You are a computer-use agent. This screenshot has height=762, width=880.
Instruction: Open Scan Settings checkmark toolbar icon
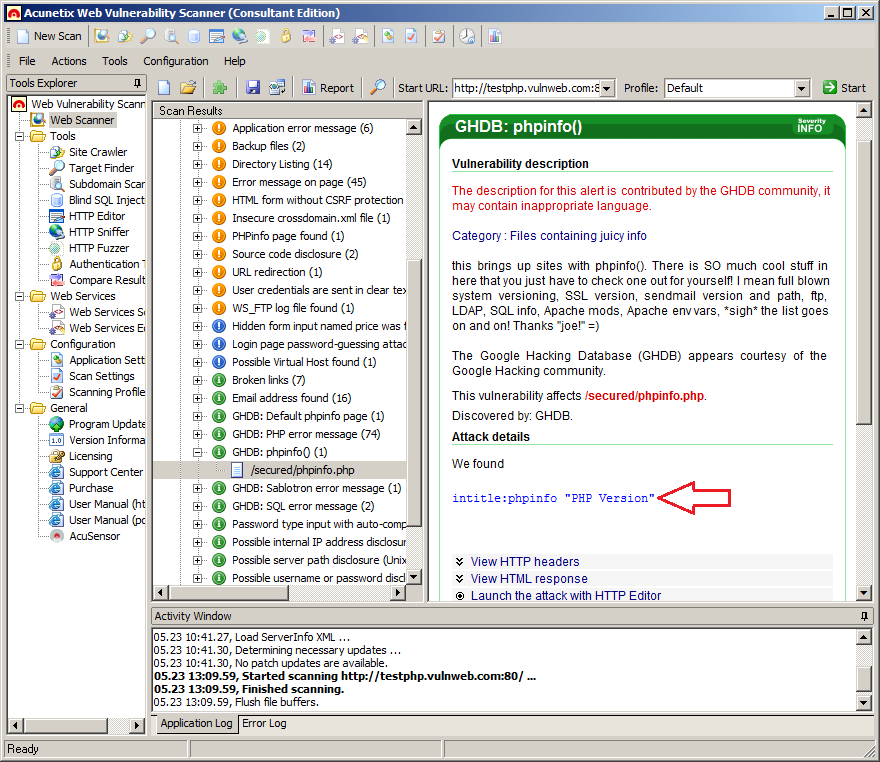411,36
